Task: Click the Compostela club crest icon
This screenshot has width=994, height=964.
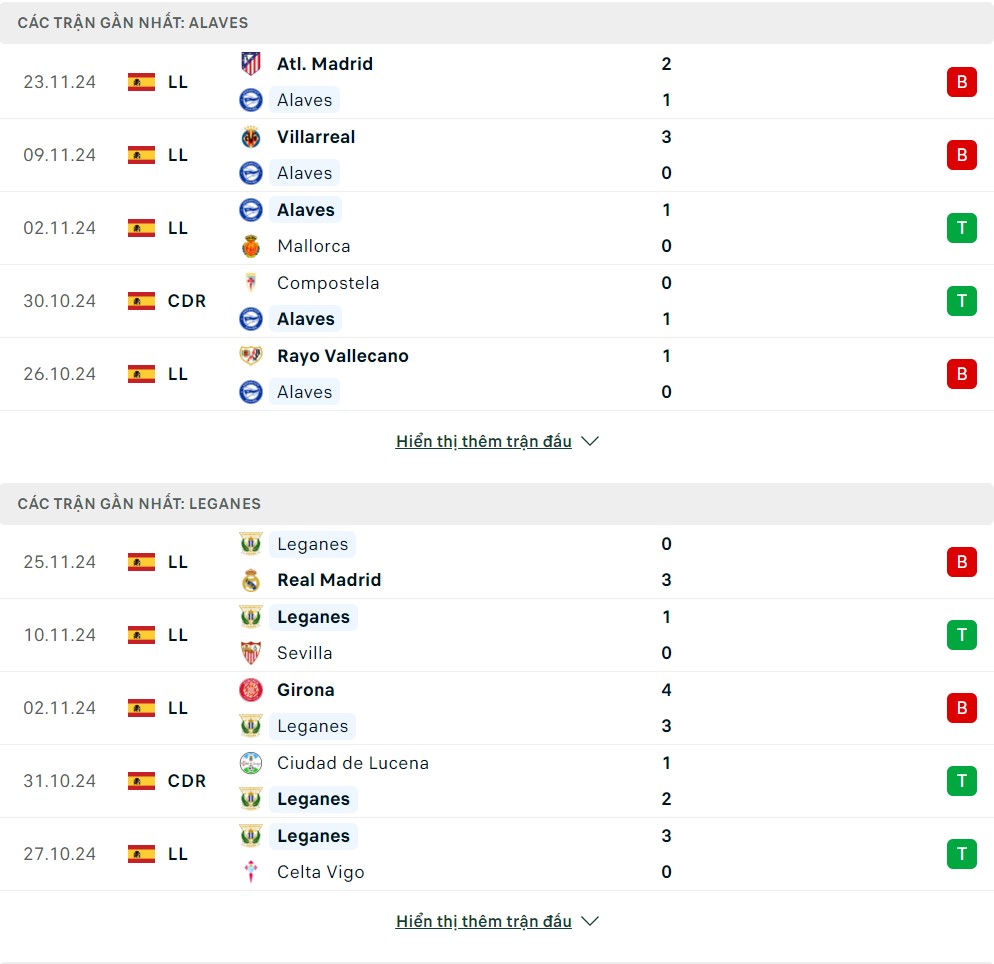Action: 251,283
